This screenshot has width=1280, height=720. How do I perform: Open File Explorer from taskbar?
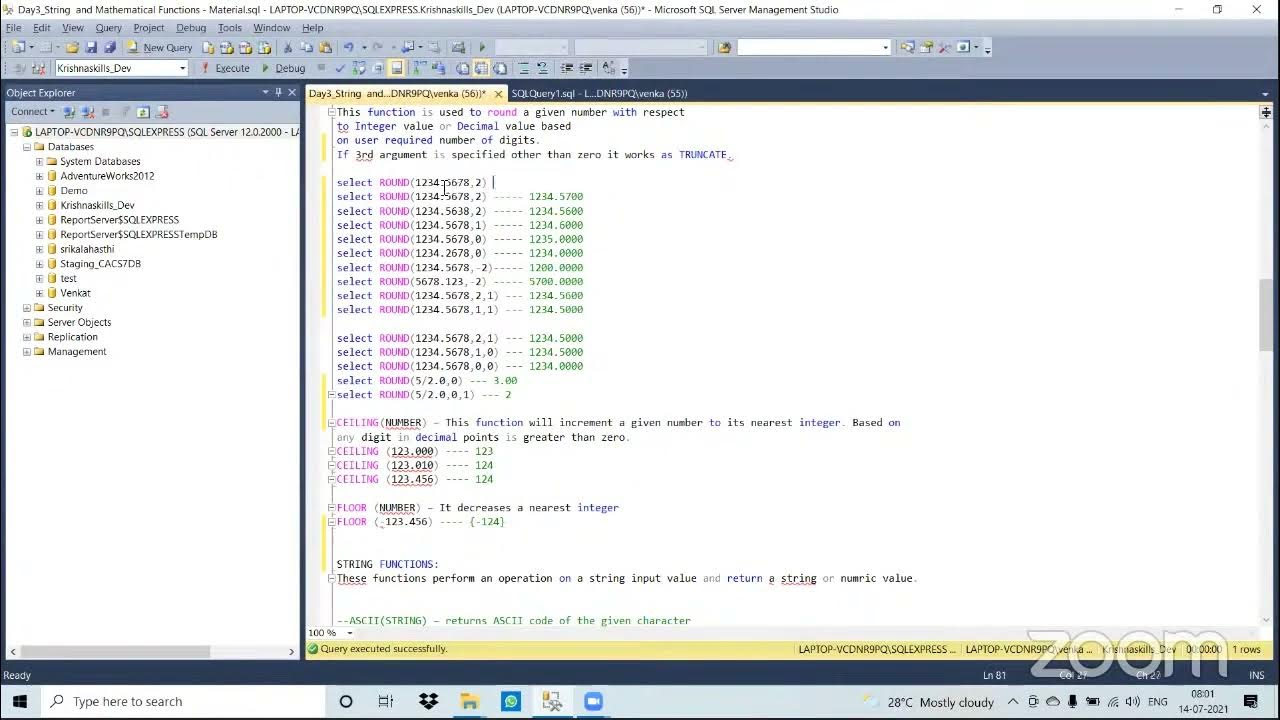(469, 701)
